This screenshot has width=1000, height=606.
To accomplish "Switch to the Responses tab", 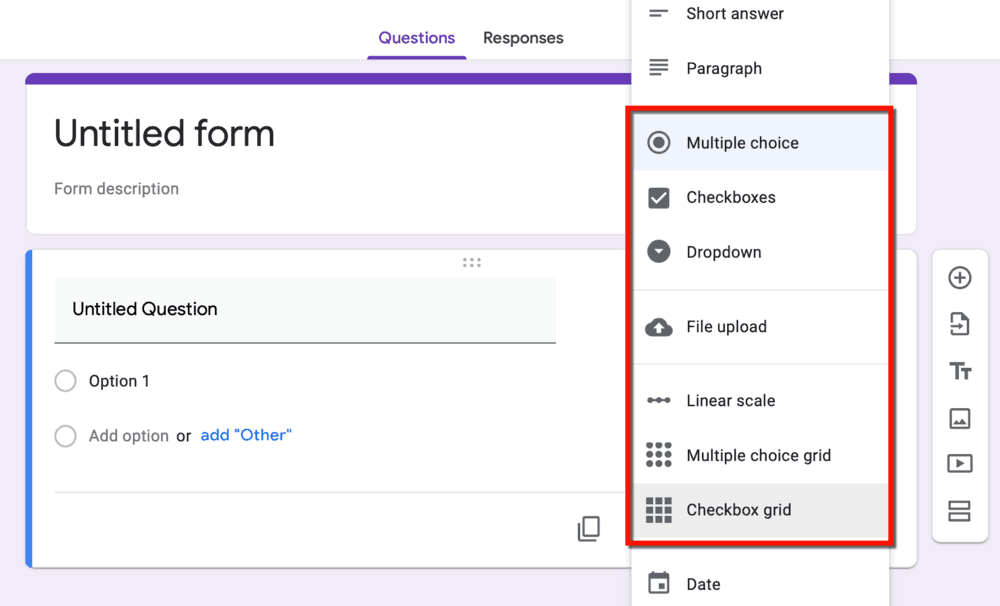I will [x=523, y=38].
